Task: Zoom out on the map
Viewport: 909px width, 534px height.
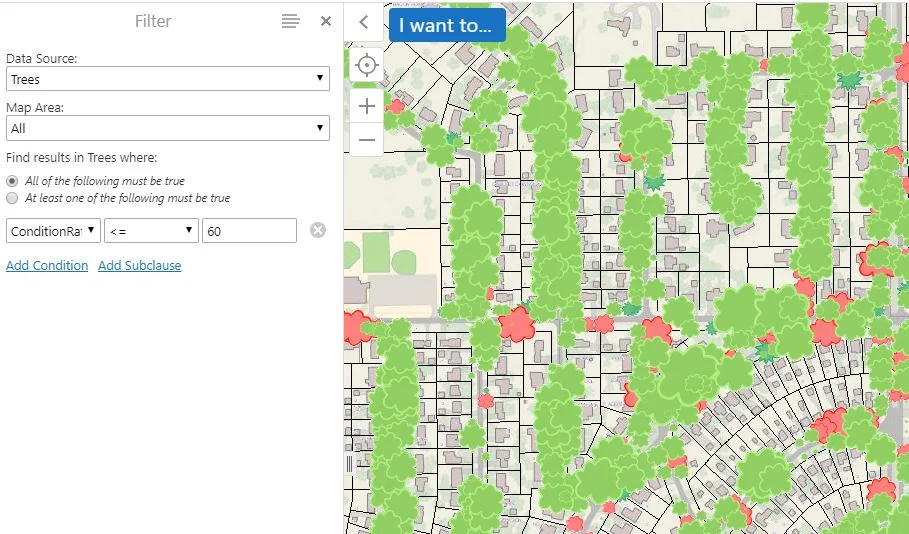Action: 366,140
